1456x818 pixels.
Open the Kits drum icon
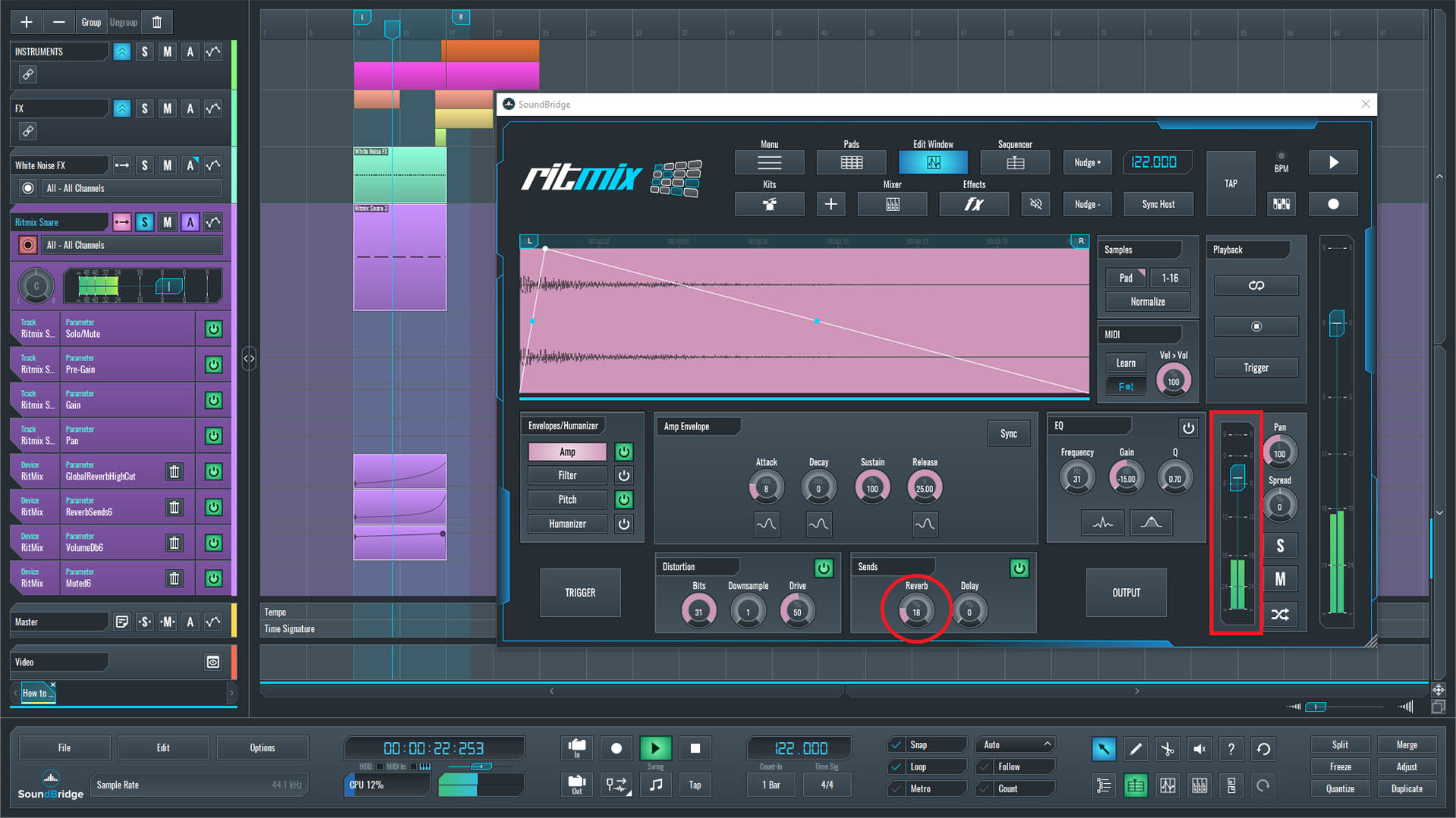[769, 203]
